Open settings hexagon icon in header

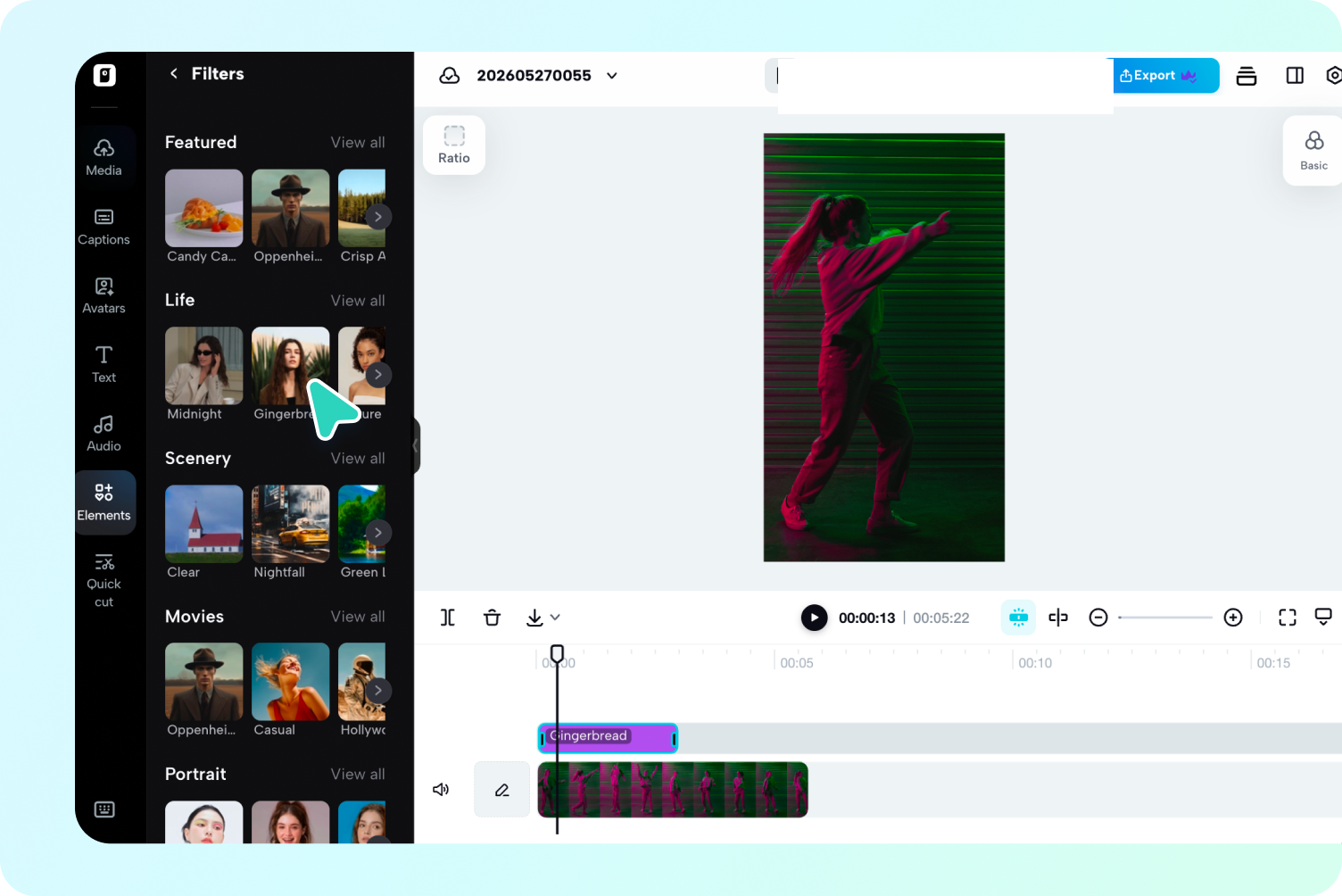[x=1333, y=76]
